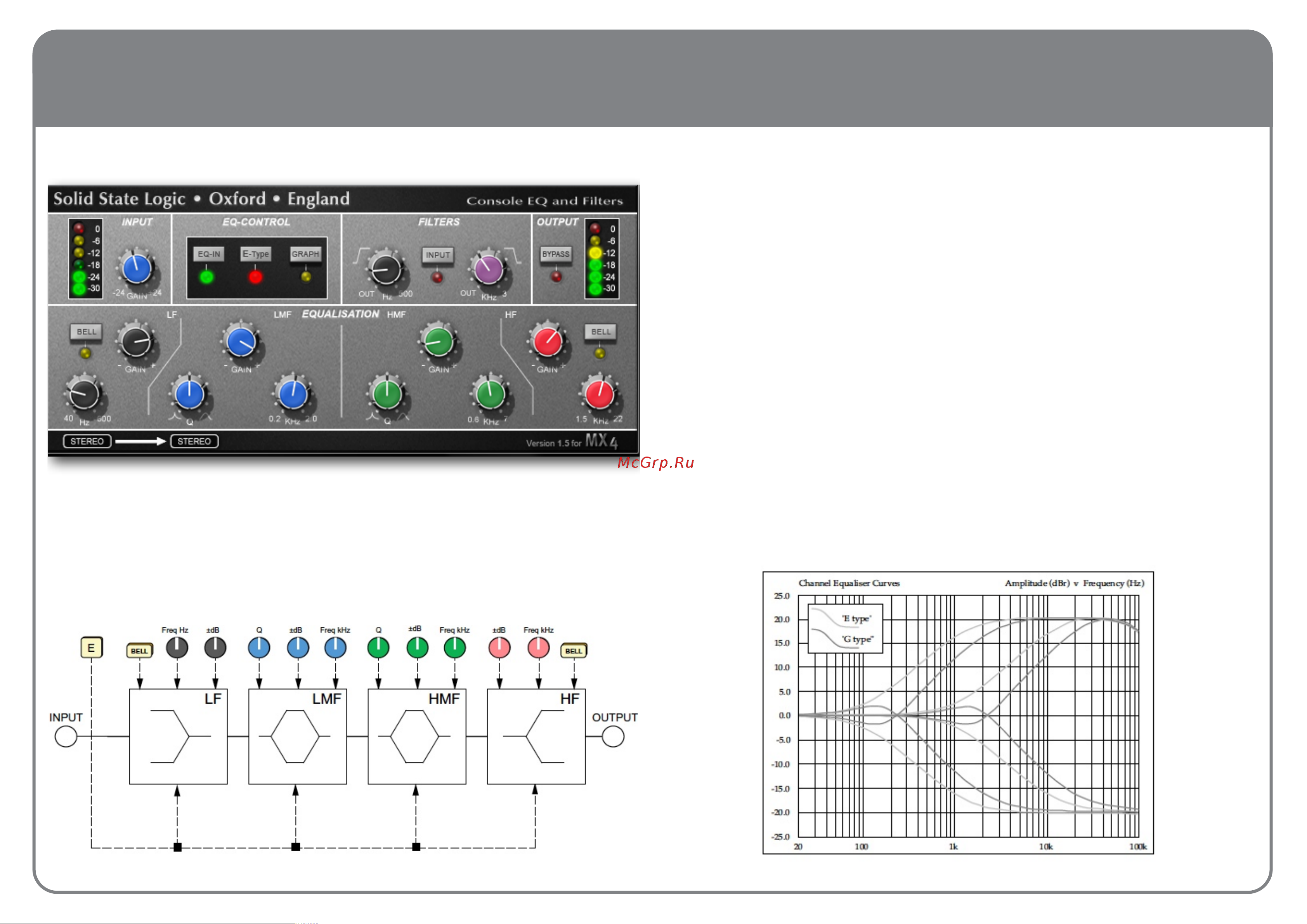Click the 'Channel Equaliser Curves' chart title
This screenshot has width=1307, height=924.
[849, 583]
